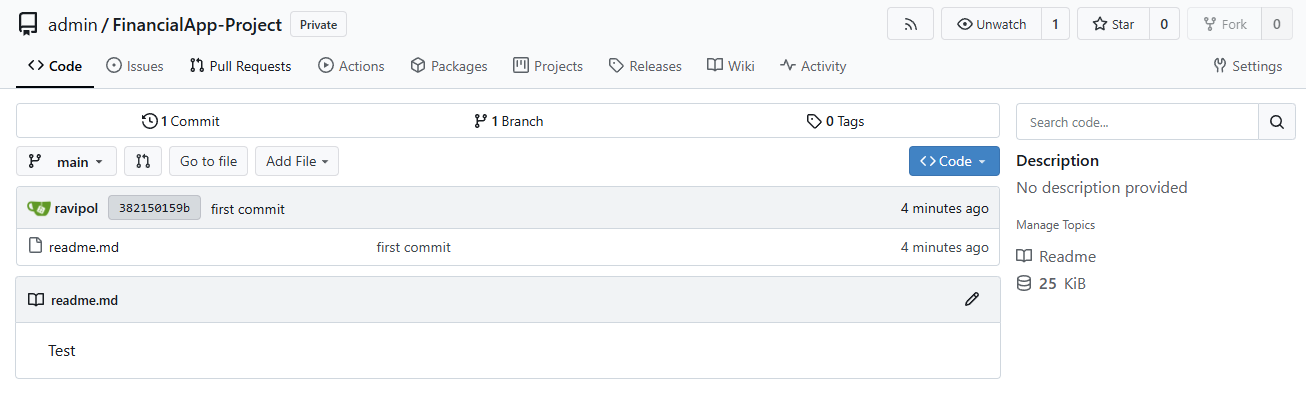Click the search magnifier icon button
Screen dimensions: 1306x404
coord(1275,122)
